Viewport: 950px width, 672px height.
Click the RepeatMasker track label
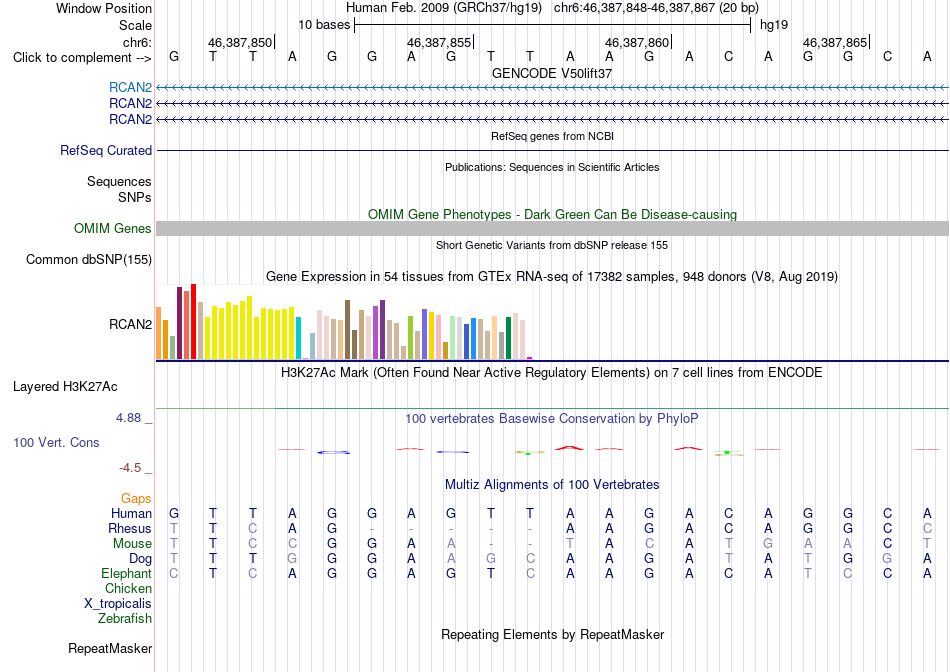point(110,648)
